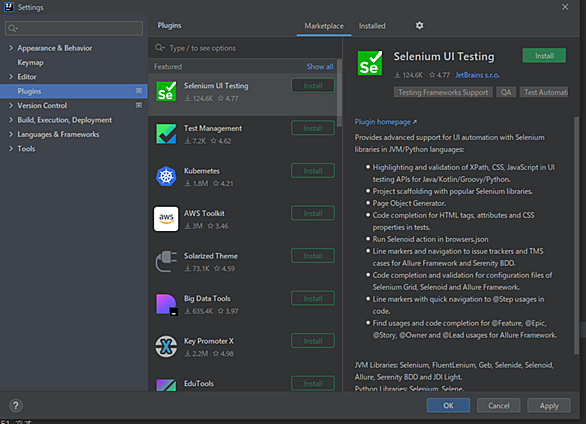This screenshot has height=424, width=586.
Task: Click Testing Frameworks Support tag
Action: coord(443,92)
